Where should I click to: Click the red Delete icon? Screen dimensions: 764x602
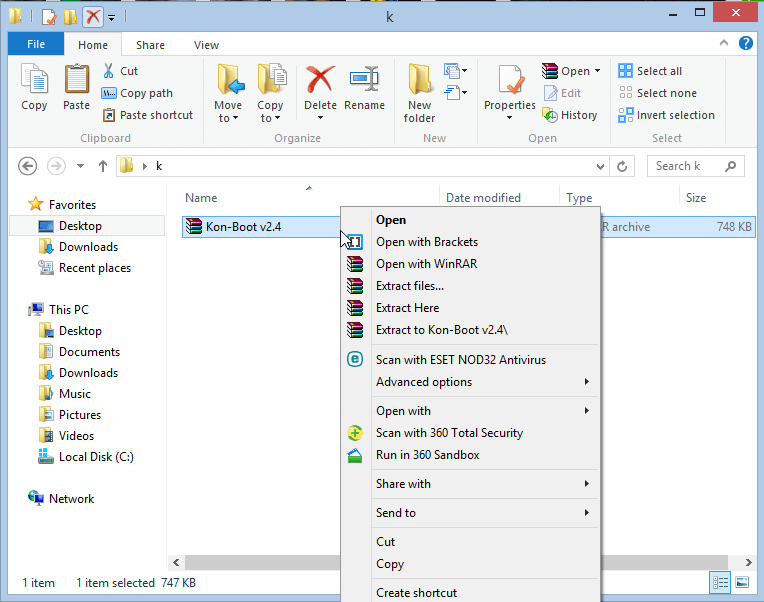pos(320,80)
